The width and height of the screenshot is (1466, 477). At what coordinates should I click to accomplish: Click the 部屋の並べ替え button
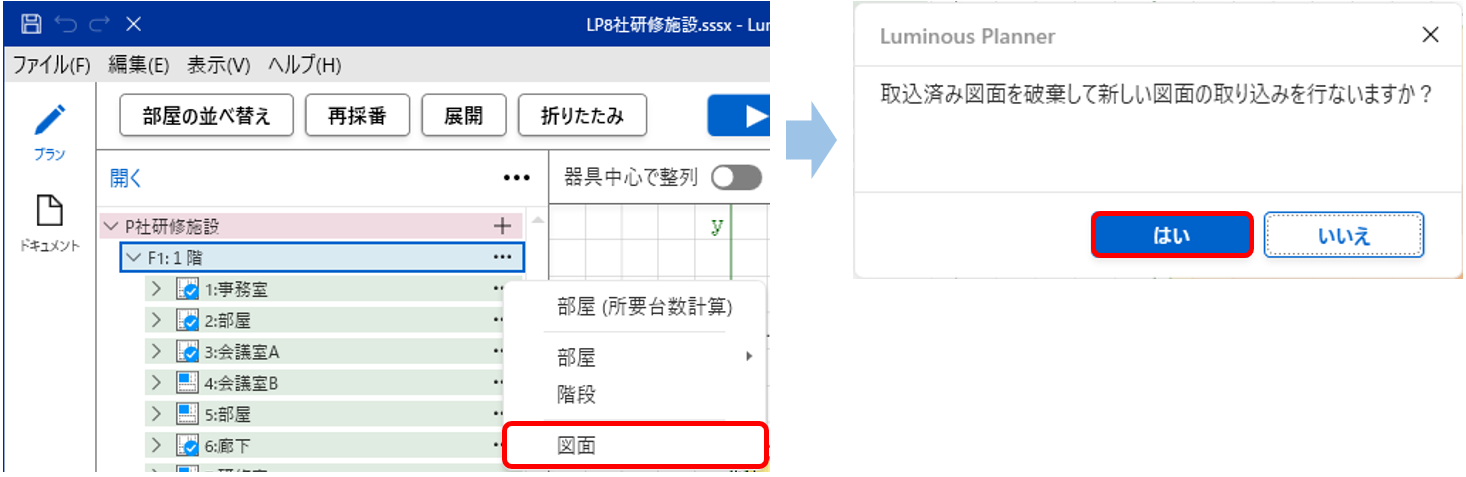tap(207, 116)
